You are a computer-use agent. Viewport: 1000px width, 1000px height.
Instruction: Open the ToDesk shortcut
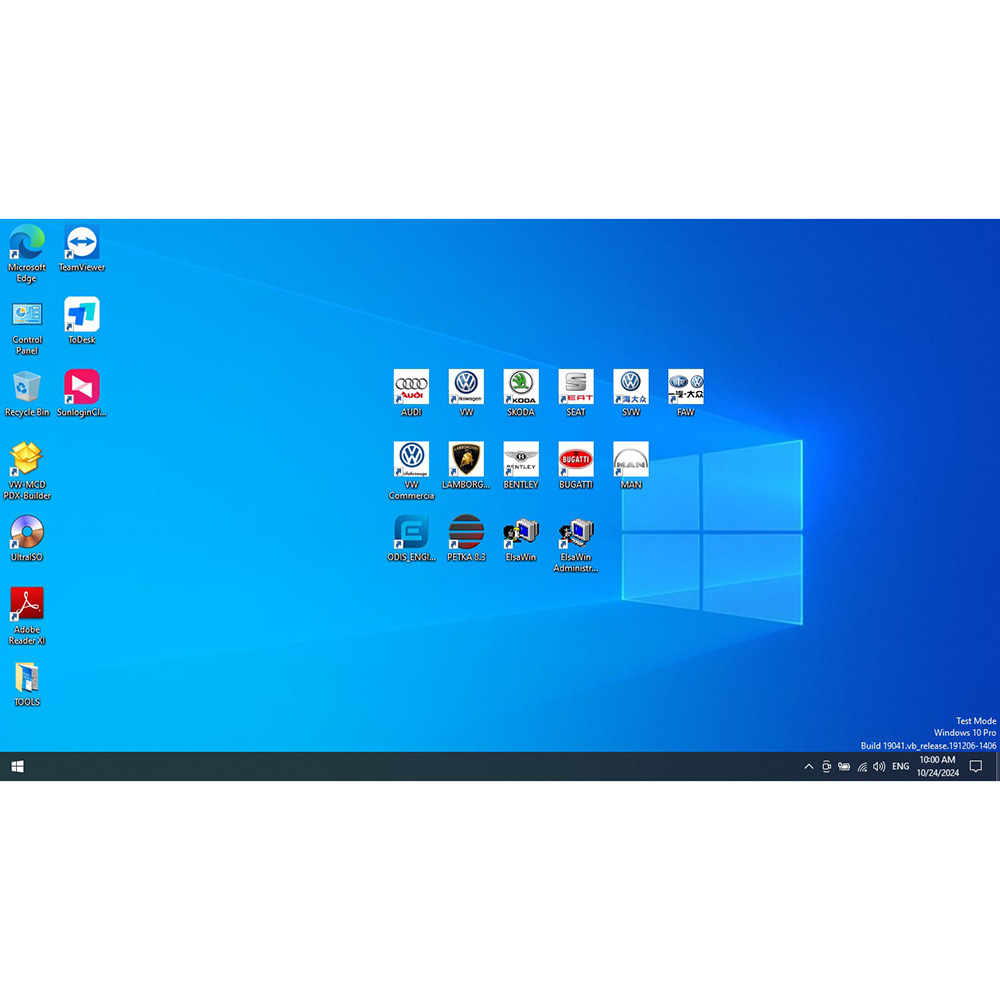(82, 321)
